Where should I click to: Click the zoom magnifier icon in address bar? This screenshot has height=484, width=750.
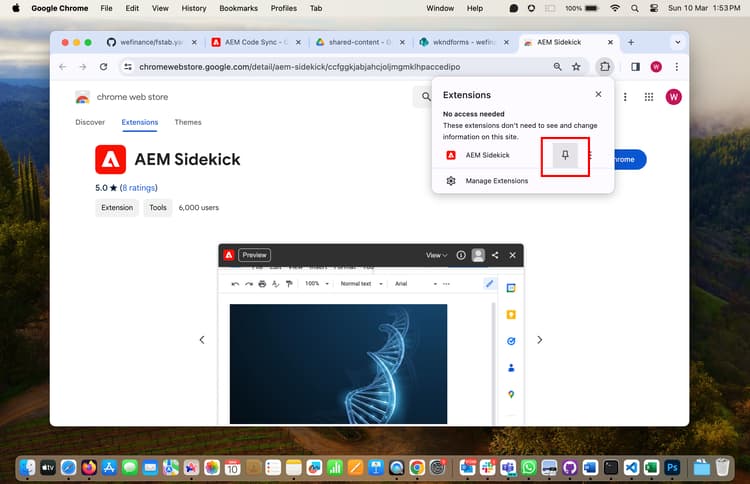557,66
